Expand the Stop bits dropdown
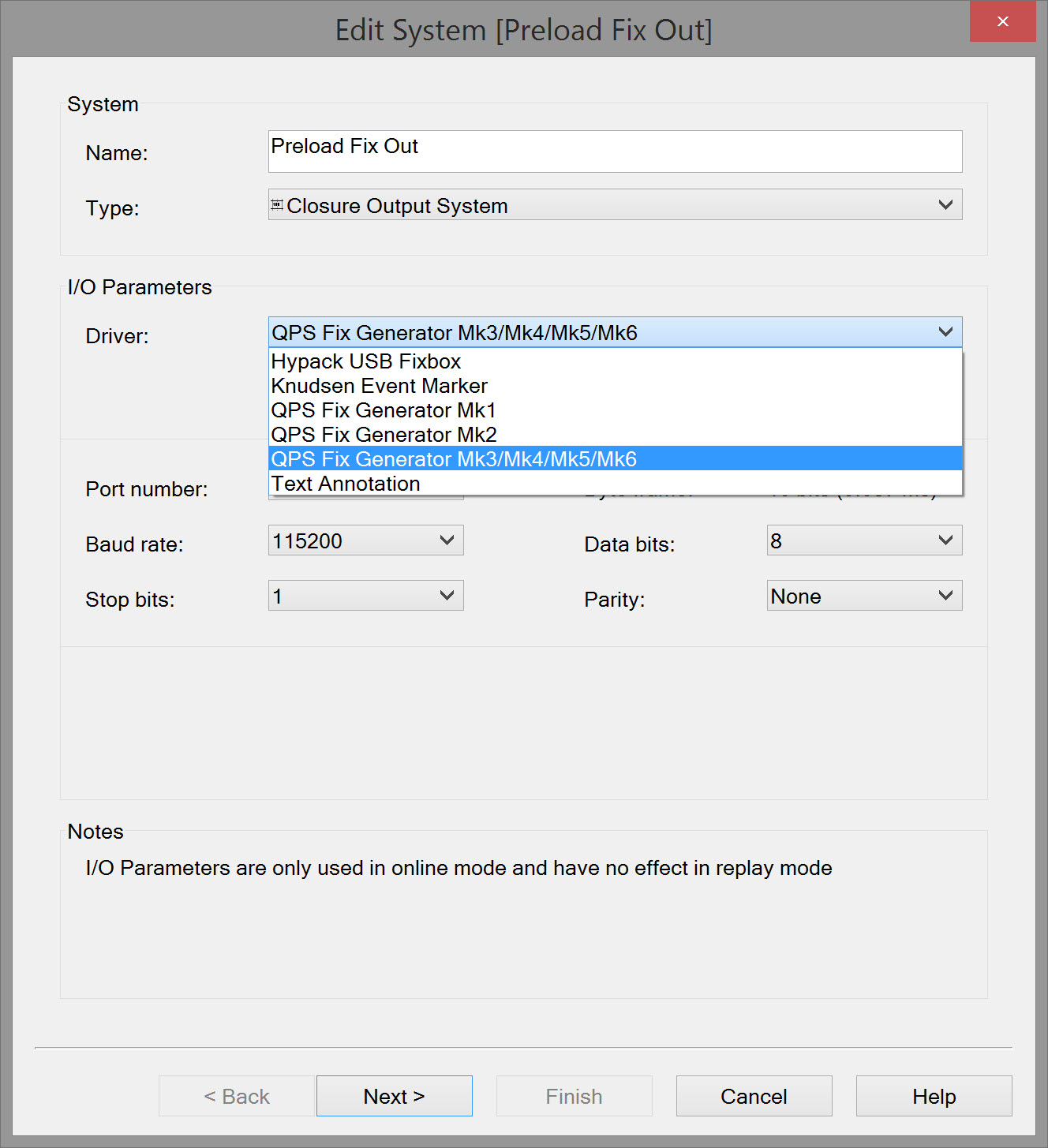This screenshot has width=1048, height=1148. (365, 596)
